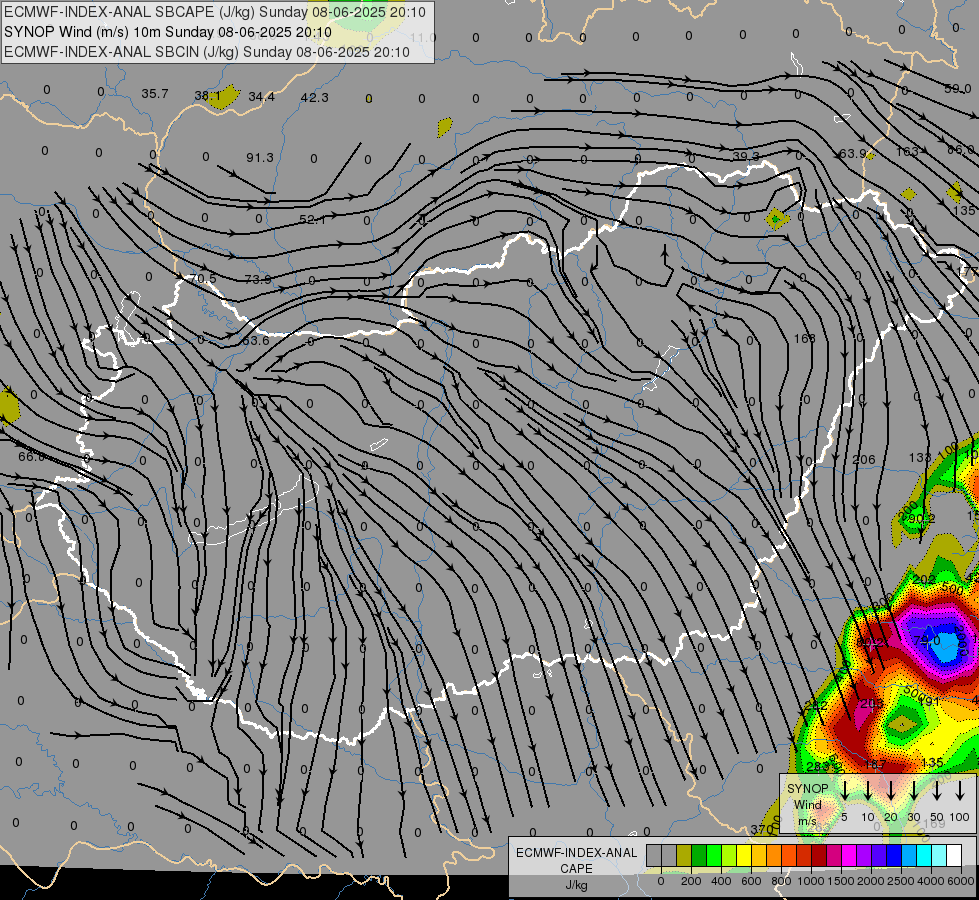Viewport: 979px width, 900px height.
Task: Click the 30 m/s wind arrow in legend
Action: click(x=914, y=790)
